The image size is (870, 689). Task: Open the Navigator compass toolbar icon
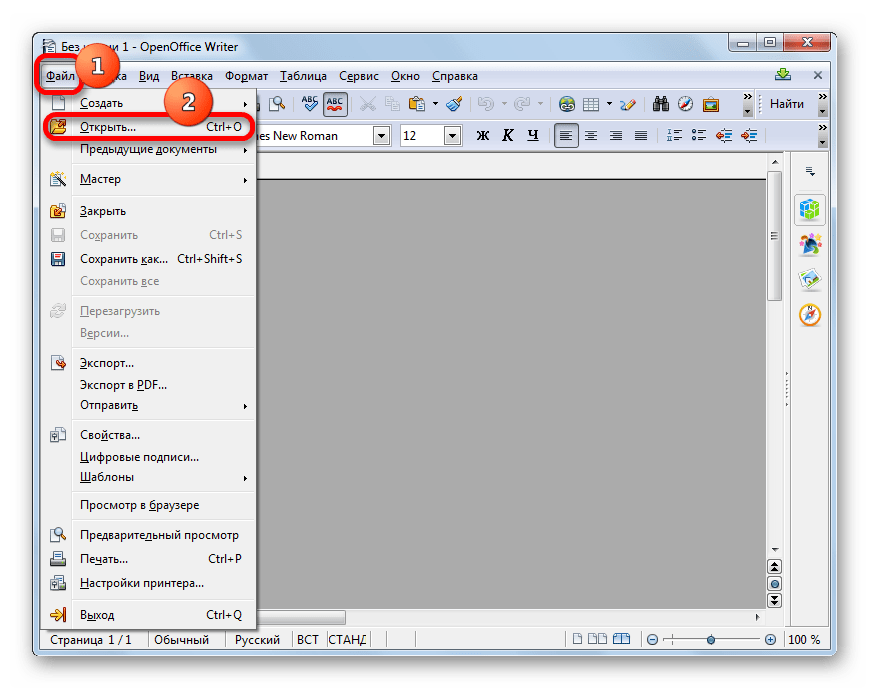coord(686,104)
